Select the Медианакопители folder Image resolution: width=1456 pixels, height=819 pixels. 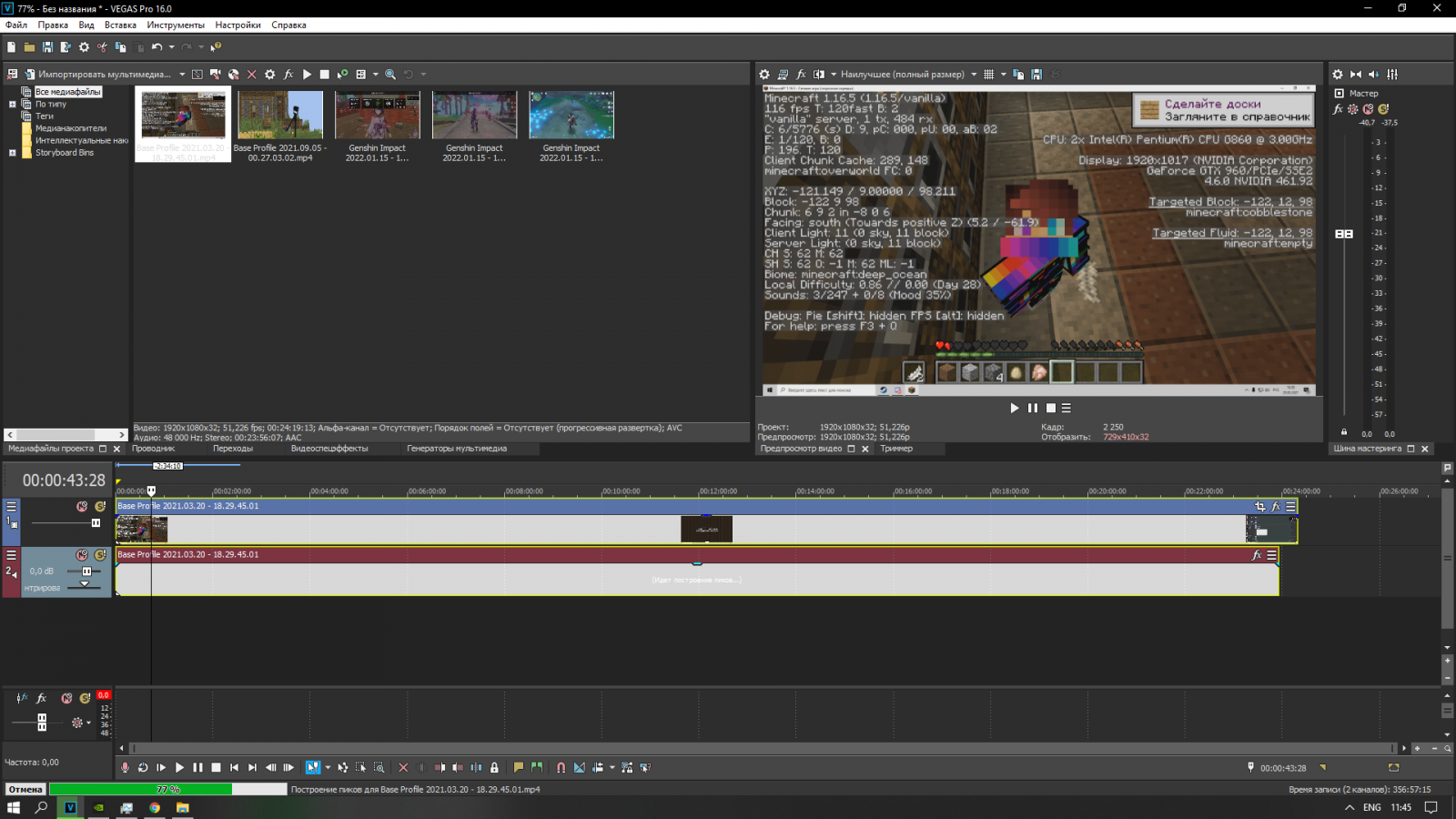70,128
